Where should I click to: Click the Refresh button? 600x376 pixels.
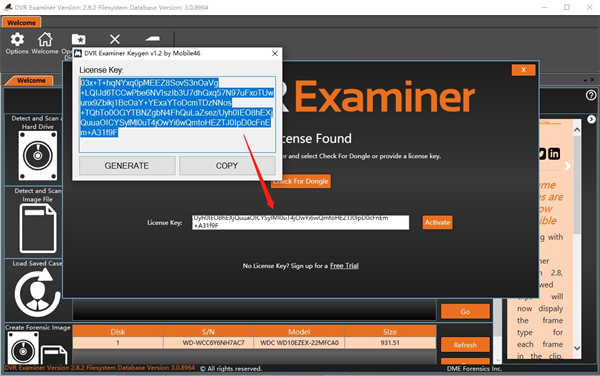pos(465,345)
